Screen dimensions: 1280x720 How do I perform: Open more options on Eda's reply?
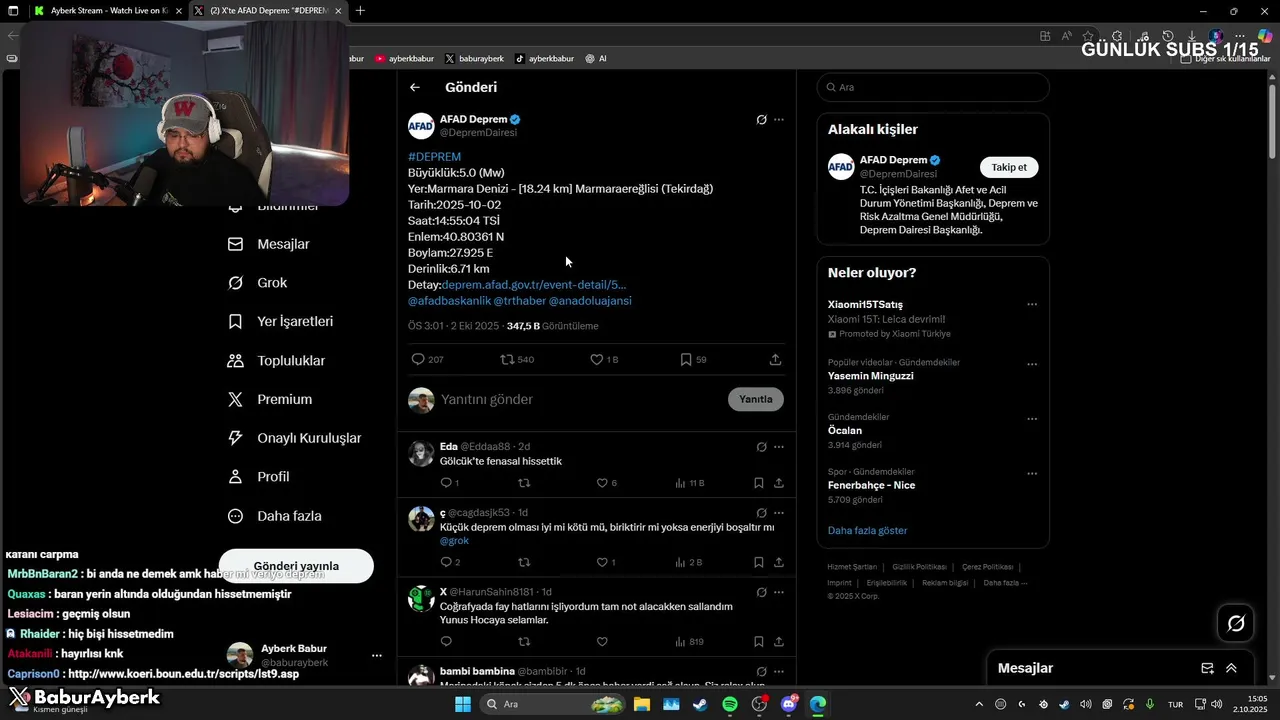point(779,447)
